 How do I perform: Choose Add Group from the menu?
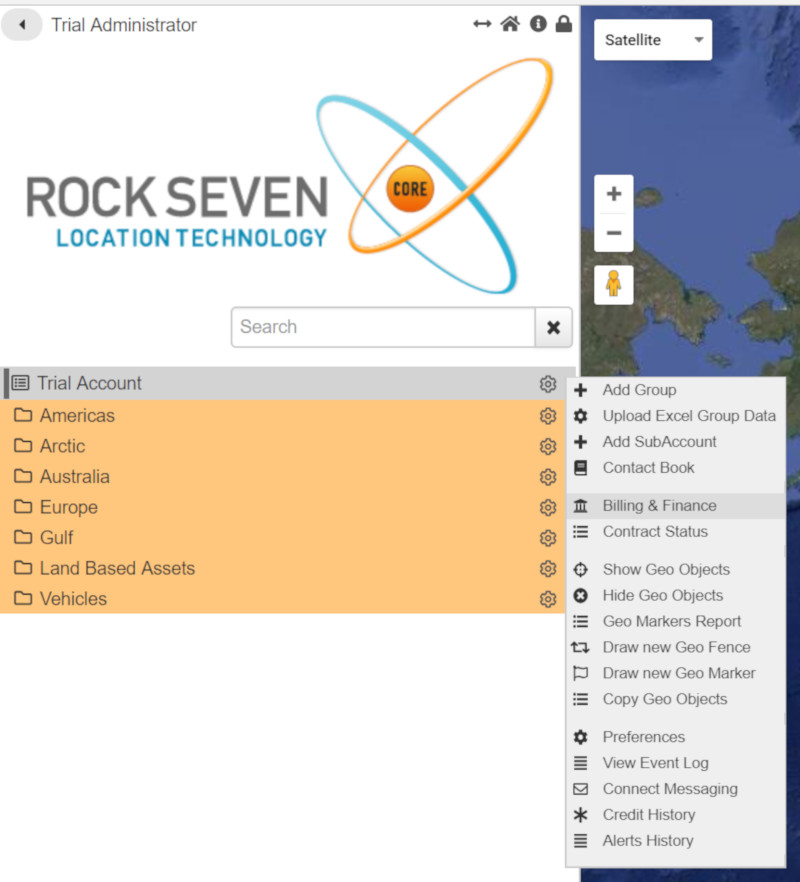(x=676, y=390)
